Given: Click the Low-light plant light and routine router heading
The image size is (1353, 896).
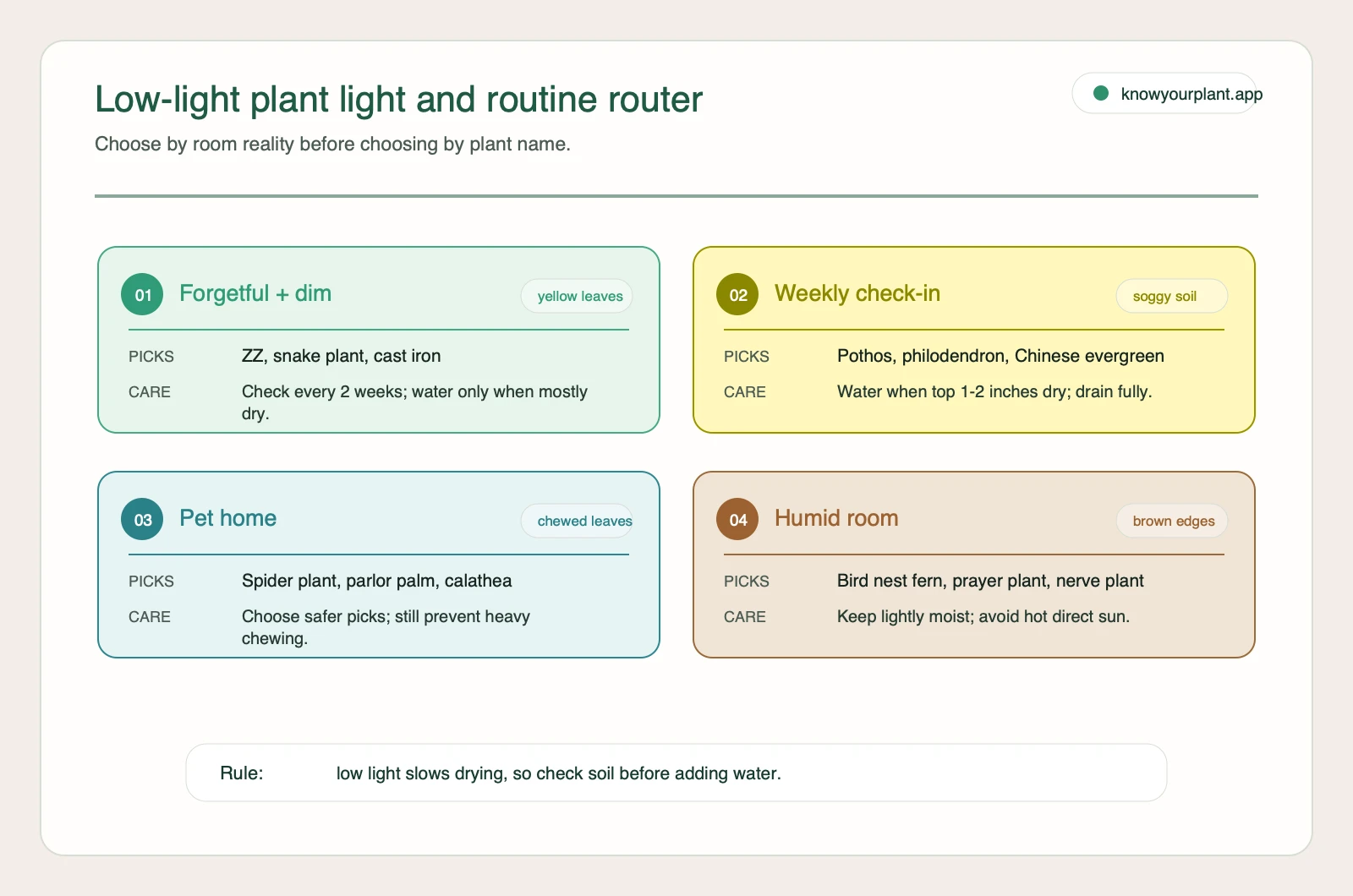Looking at the screenshot, I should click(x=398, y=100).
